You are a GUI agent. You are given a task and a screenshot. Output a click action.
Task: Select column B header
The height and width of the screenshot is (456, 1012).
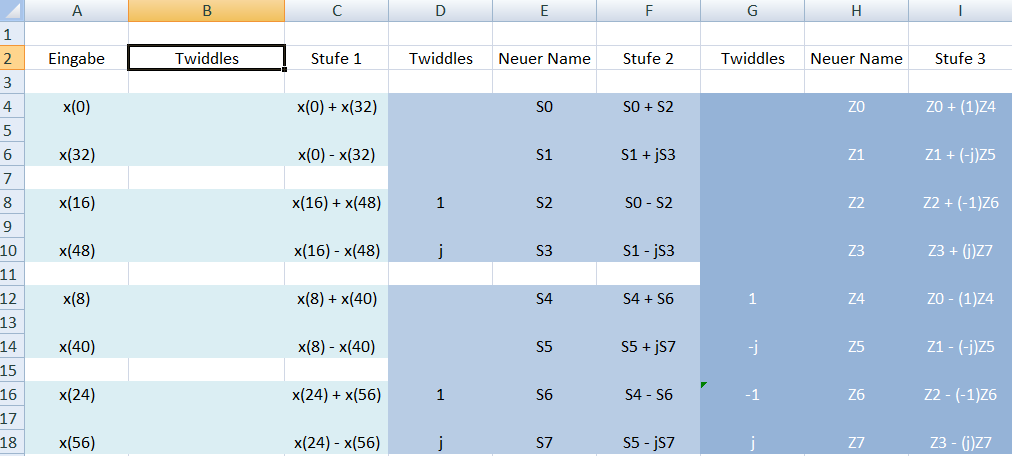pos(207,11)
